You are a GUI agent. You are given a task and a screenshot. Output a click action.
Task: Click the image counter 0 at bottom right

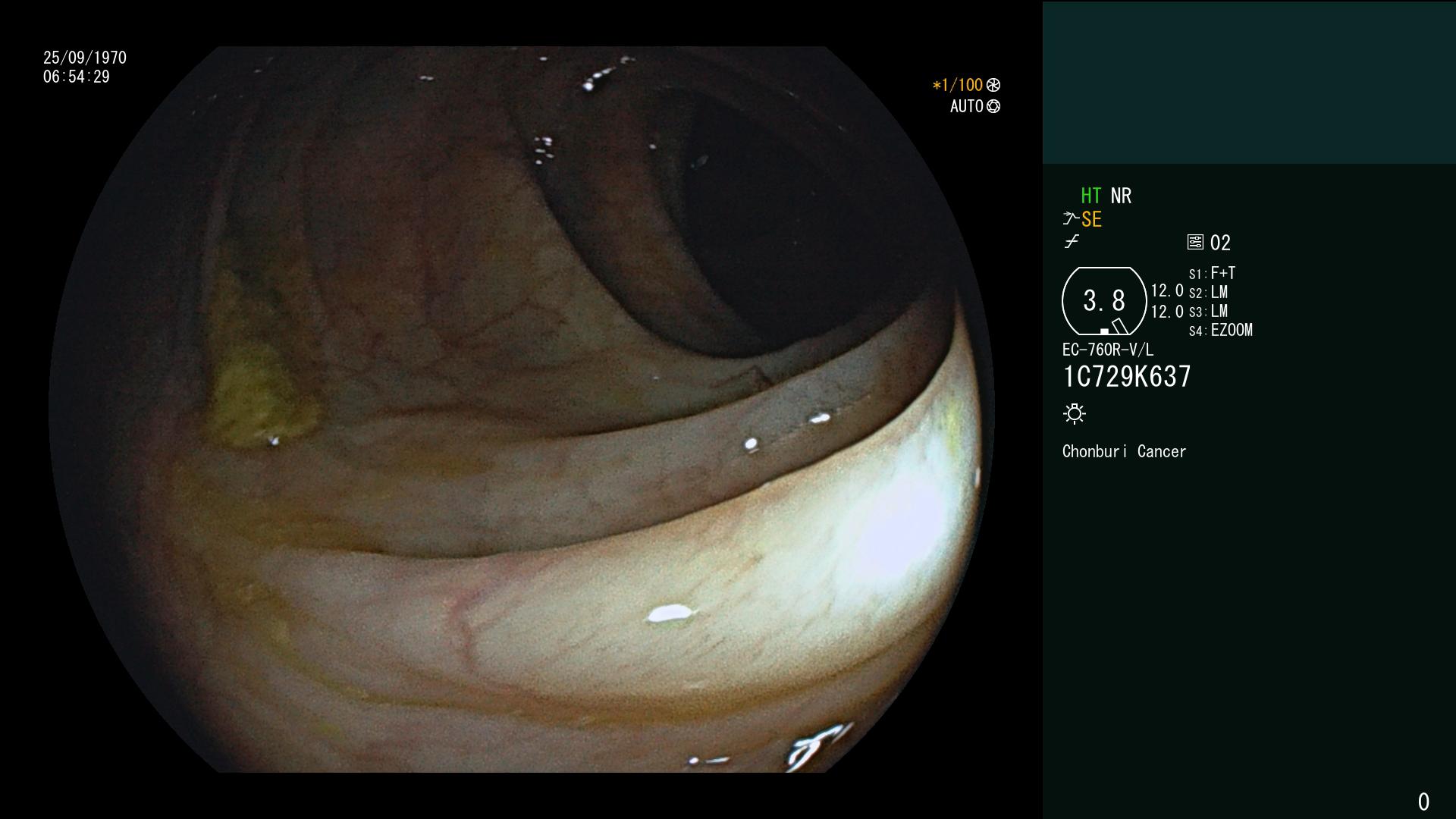point(1423,802)
